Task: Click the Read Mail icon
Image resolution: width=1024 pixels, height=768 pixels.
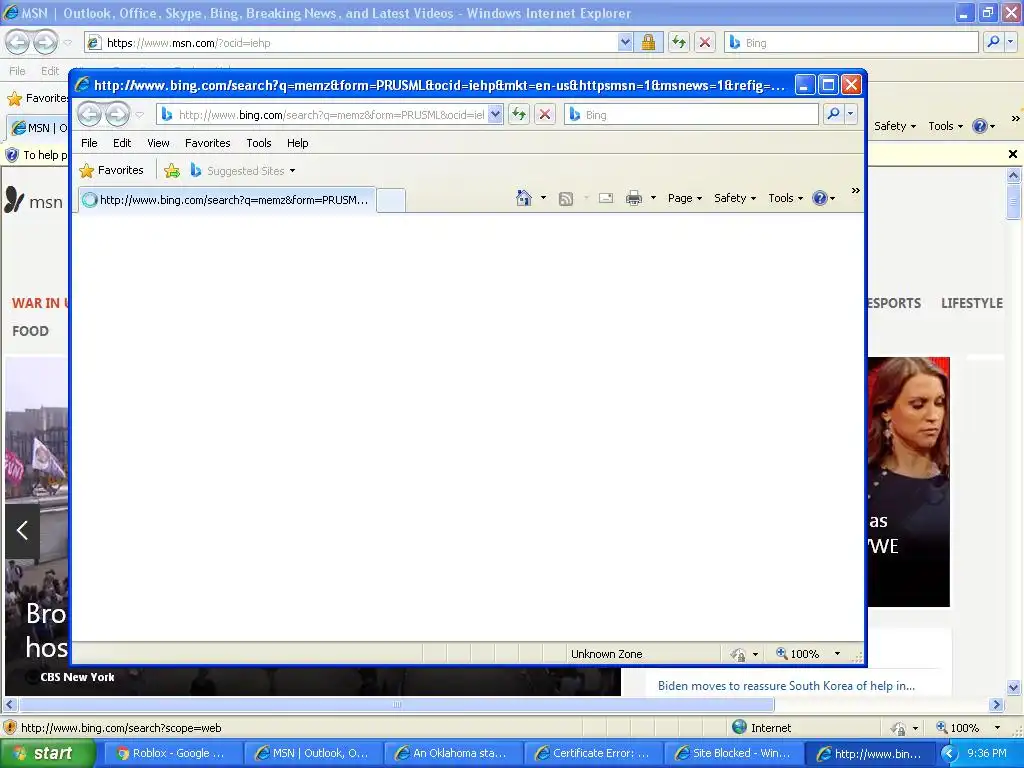Action: point(606,198)
